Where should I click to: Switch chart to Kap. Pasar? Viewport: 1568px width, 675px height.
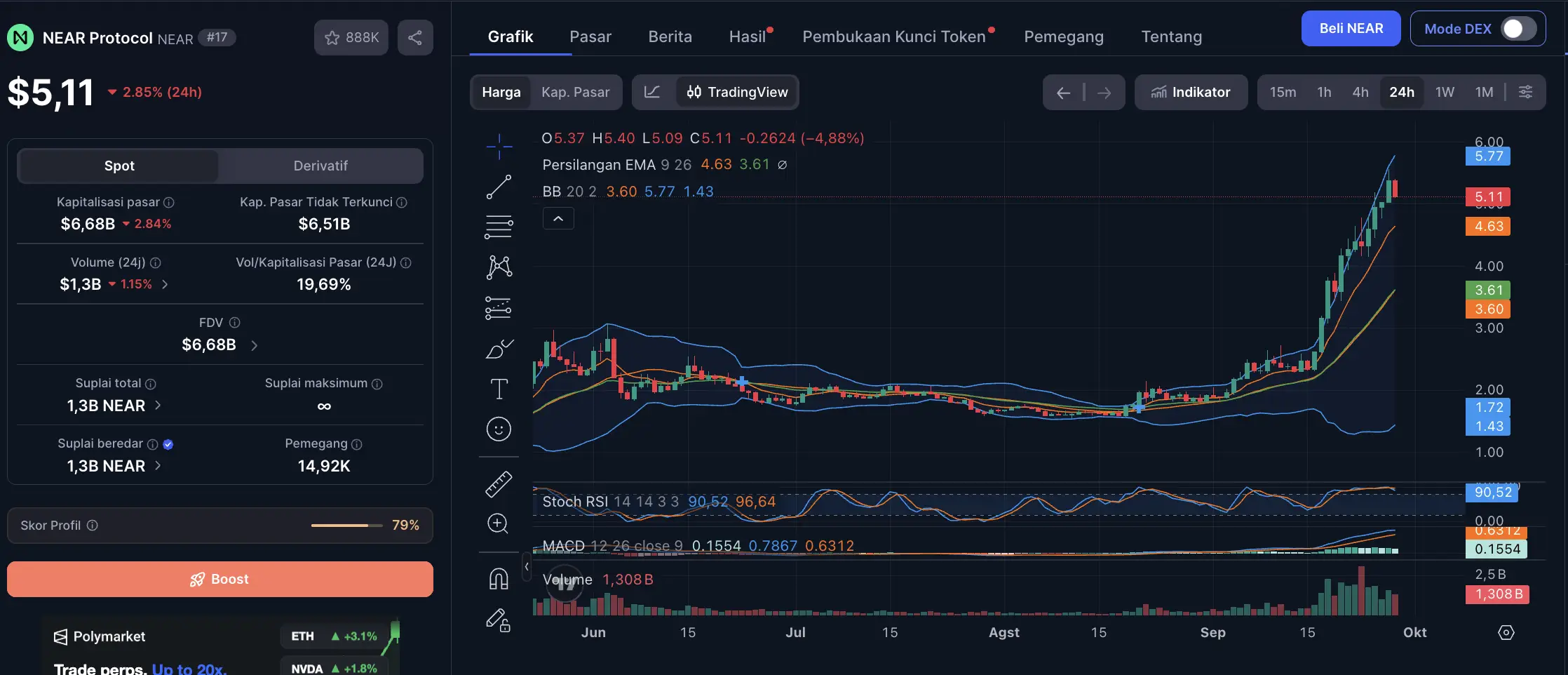click(576, 92)
